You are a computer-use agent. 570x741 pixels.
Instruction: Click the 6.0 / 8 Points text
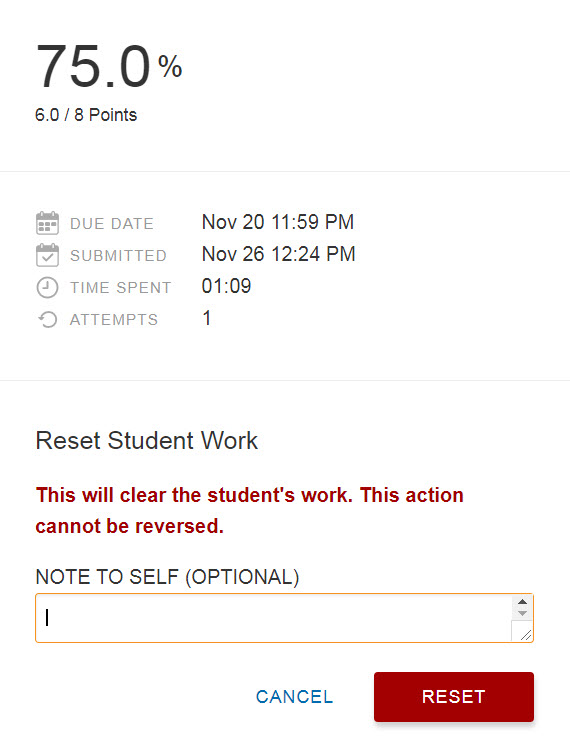[86, 115]
